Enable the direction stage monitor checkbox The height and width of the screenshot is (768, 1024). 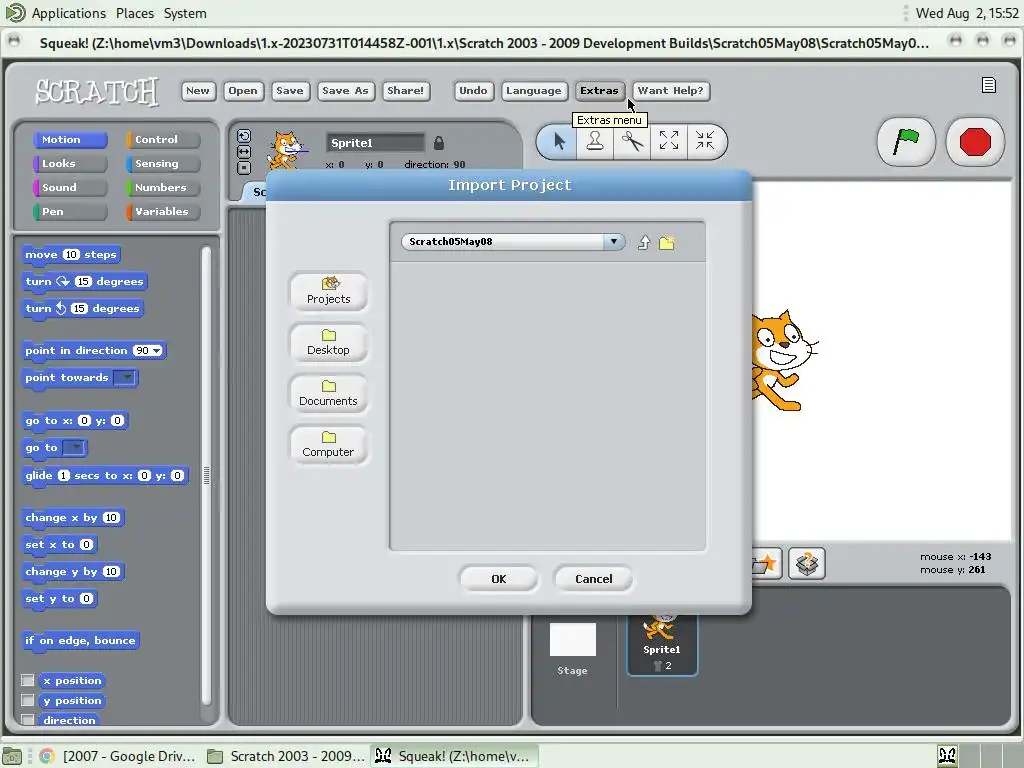coord(27,720)
